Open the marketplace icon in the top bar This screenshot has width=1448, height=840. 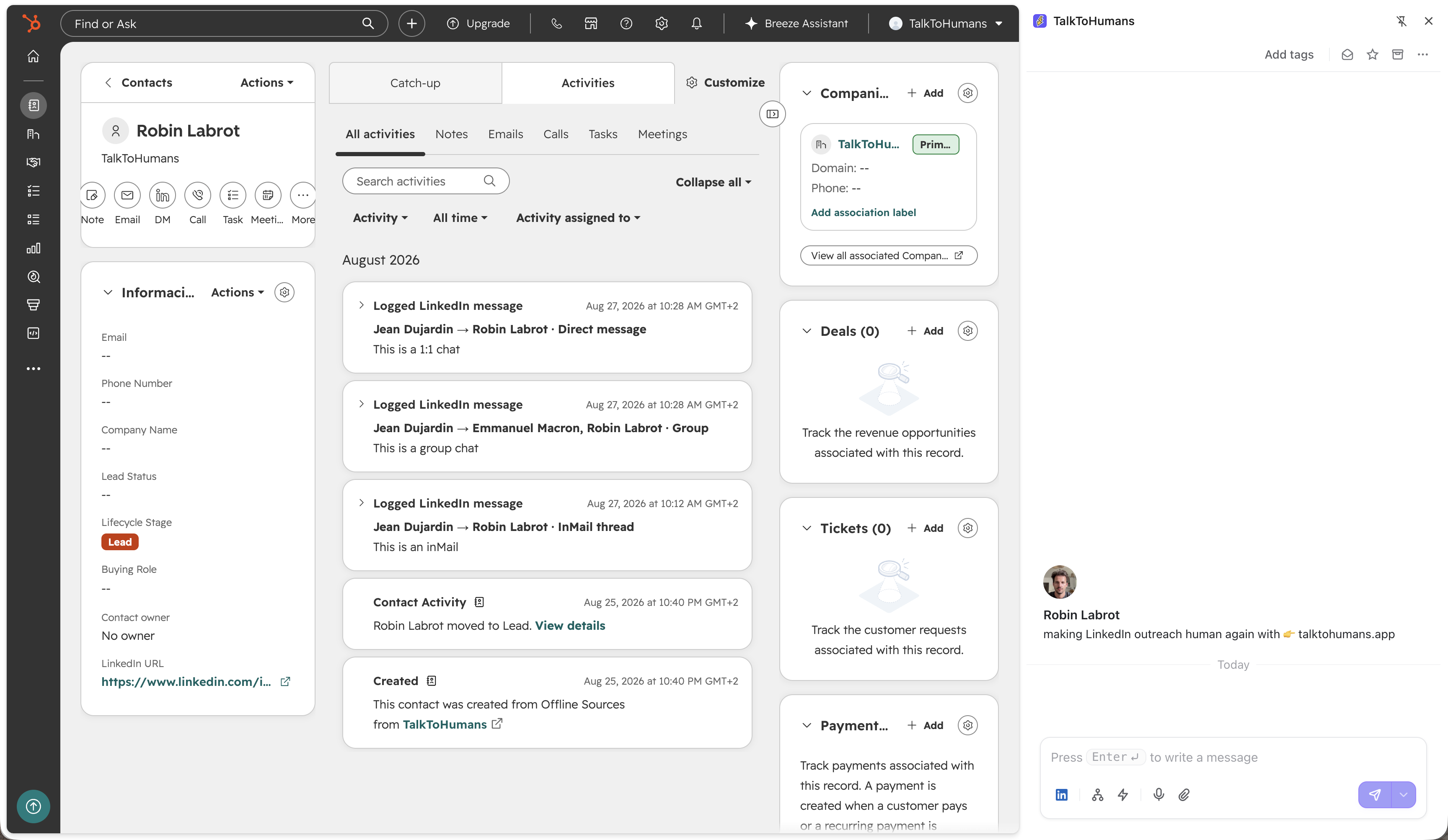[x=591, y=23]
